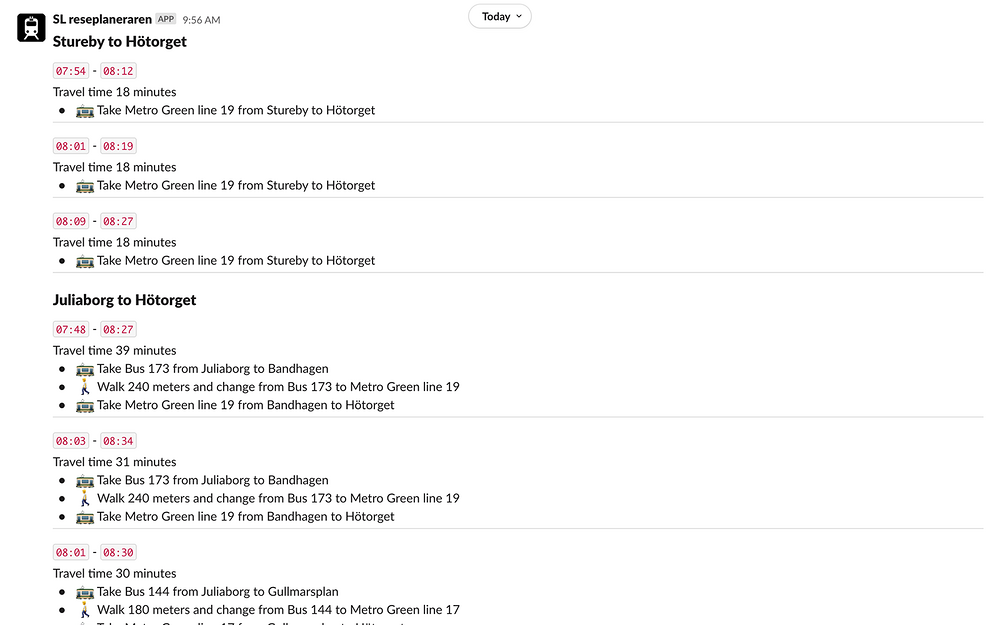Click the tram emoji for Bandhagen to Hötorget 07:48
This screenshot has width=1000, height=625.
click(85, 406)
